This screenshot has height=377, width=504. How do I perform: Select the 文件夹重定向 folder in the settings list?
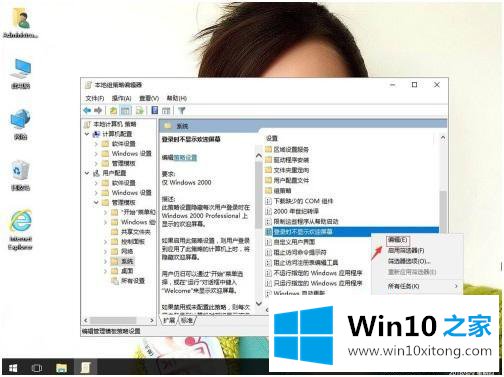[287, 170]
